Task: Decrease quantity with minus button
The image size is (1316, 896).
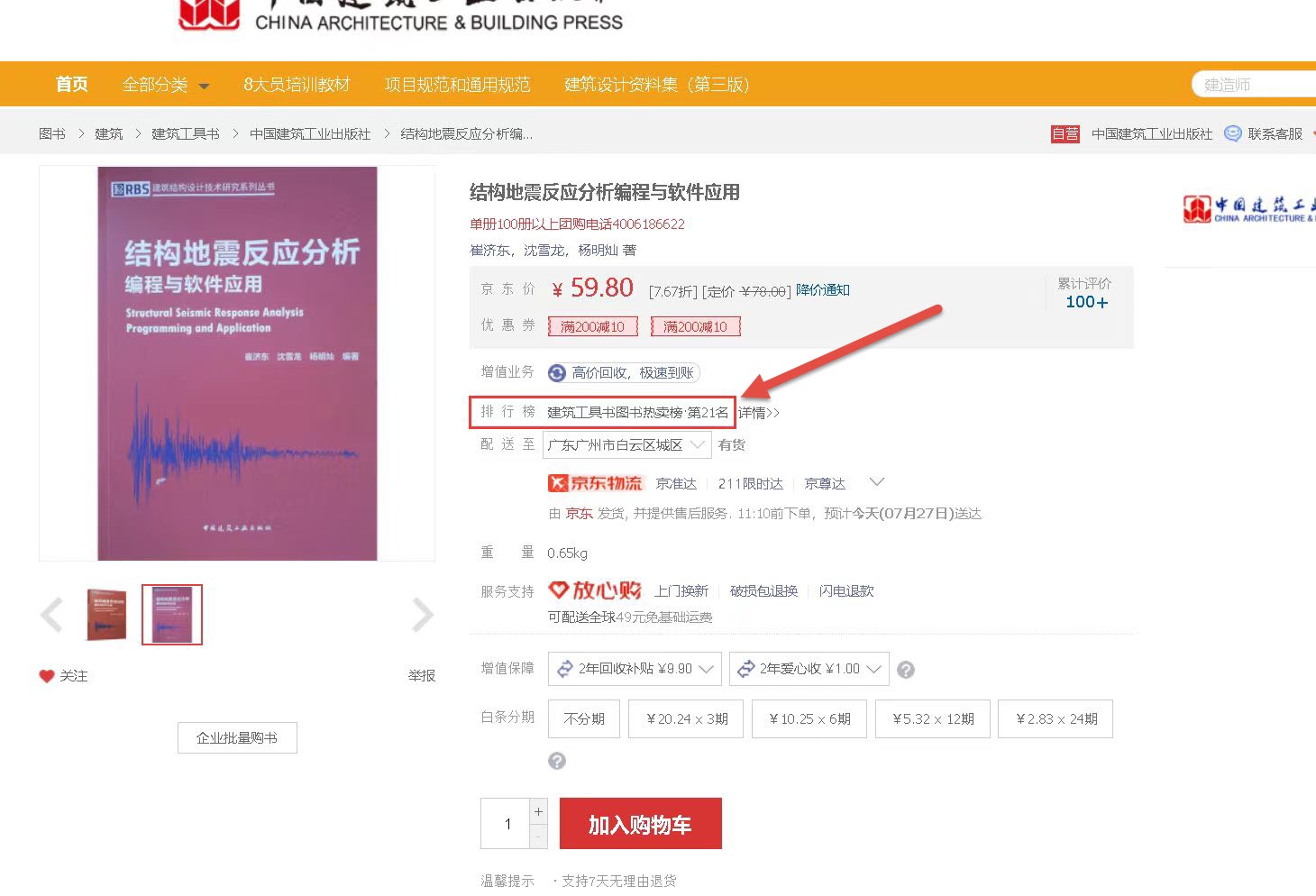Action: 538,837
